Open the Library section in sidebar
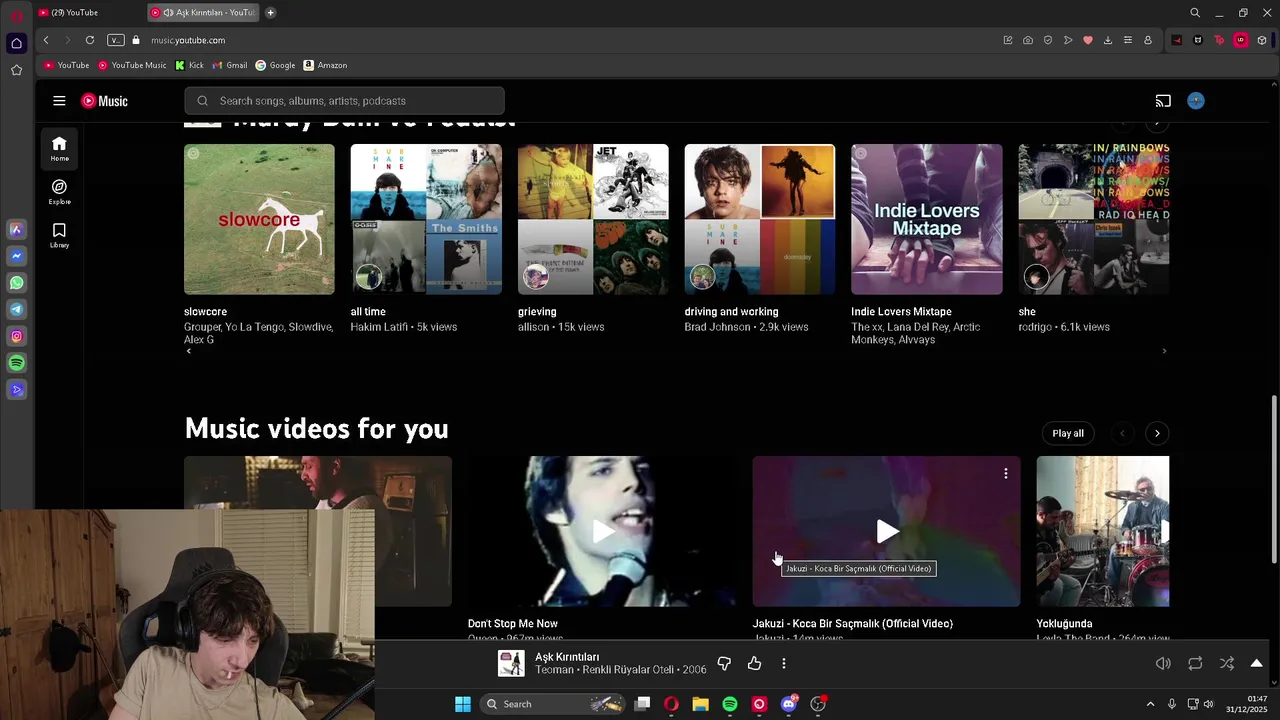This screenshot has height=720, width=1280. pyautogui.click(x=59, y=235)
